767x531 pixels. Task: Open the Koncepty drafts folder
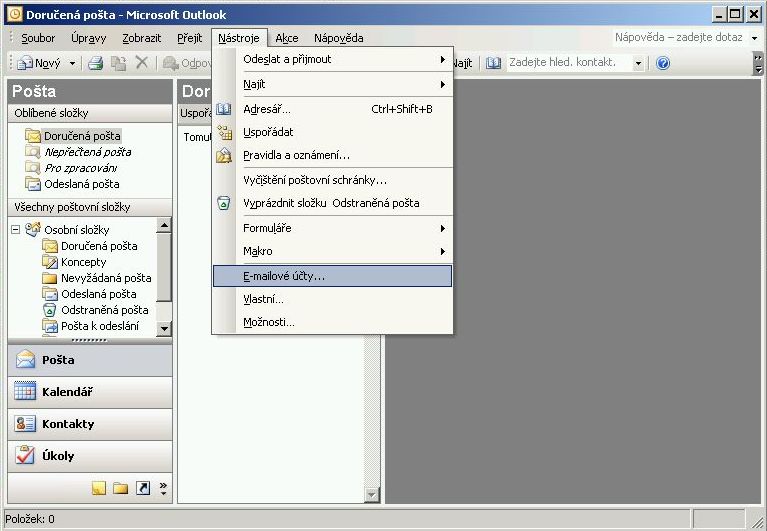point(83,262)
